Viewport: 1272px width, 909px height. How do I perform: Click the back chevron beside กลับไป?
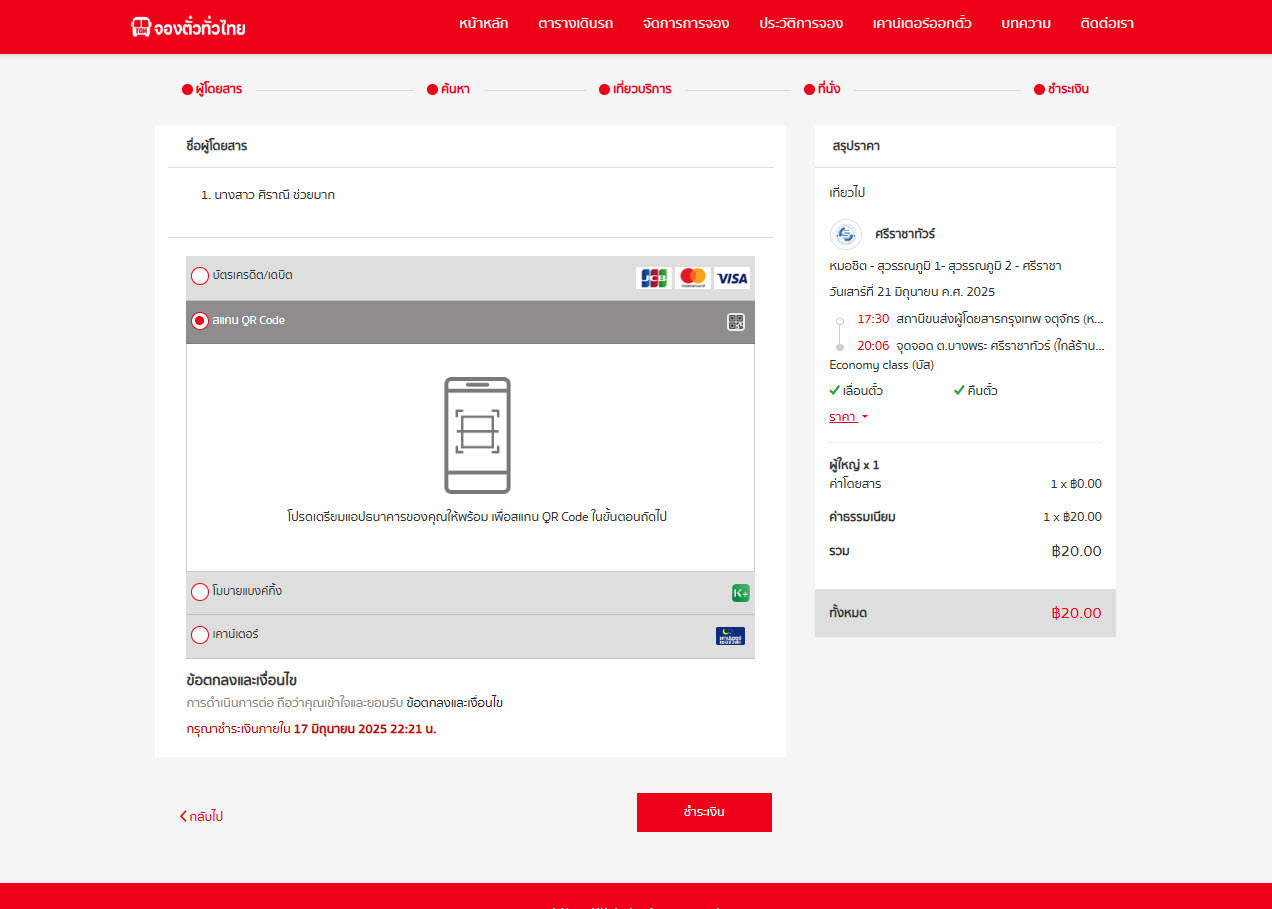pyautogui.click(x=183, y=816)
